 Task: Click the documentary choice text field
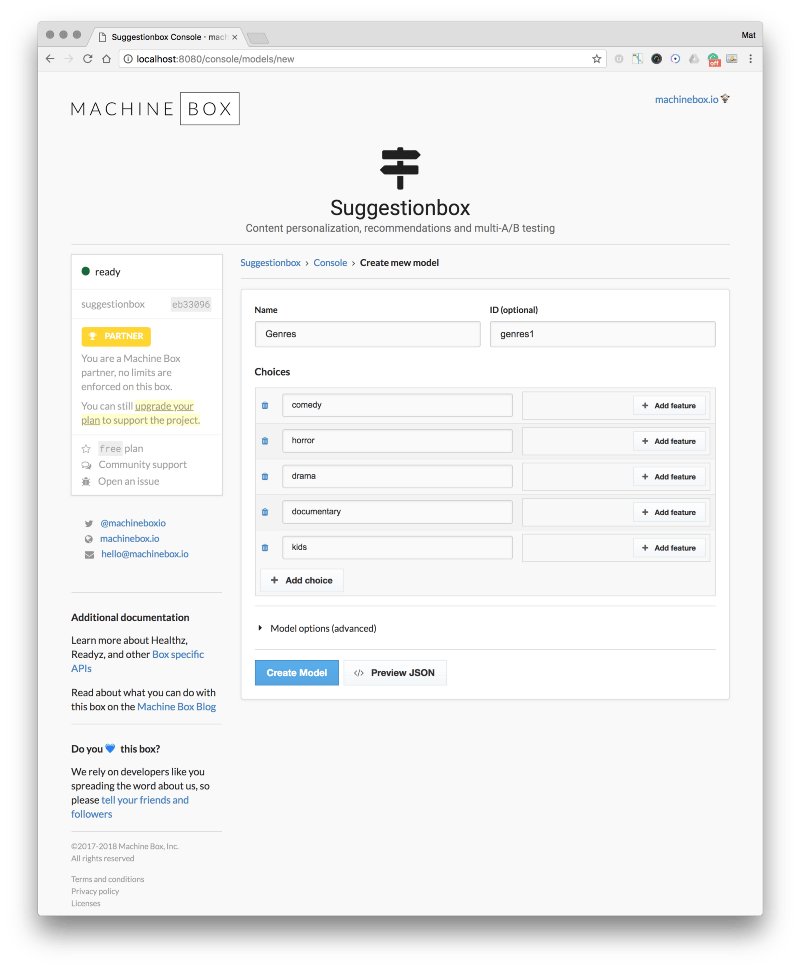click(x=397, y=512)
